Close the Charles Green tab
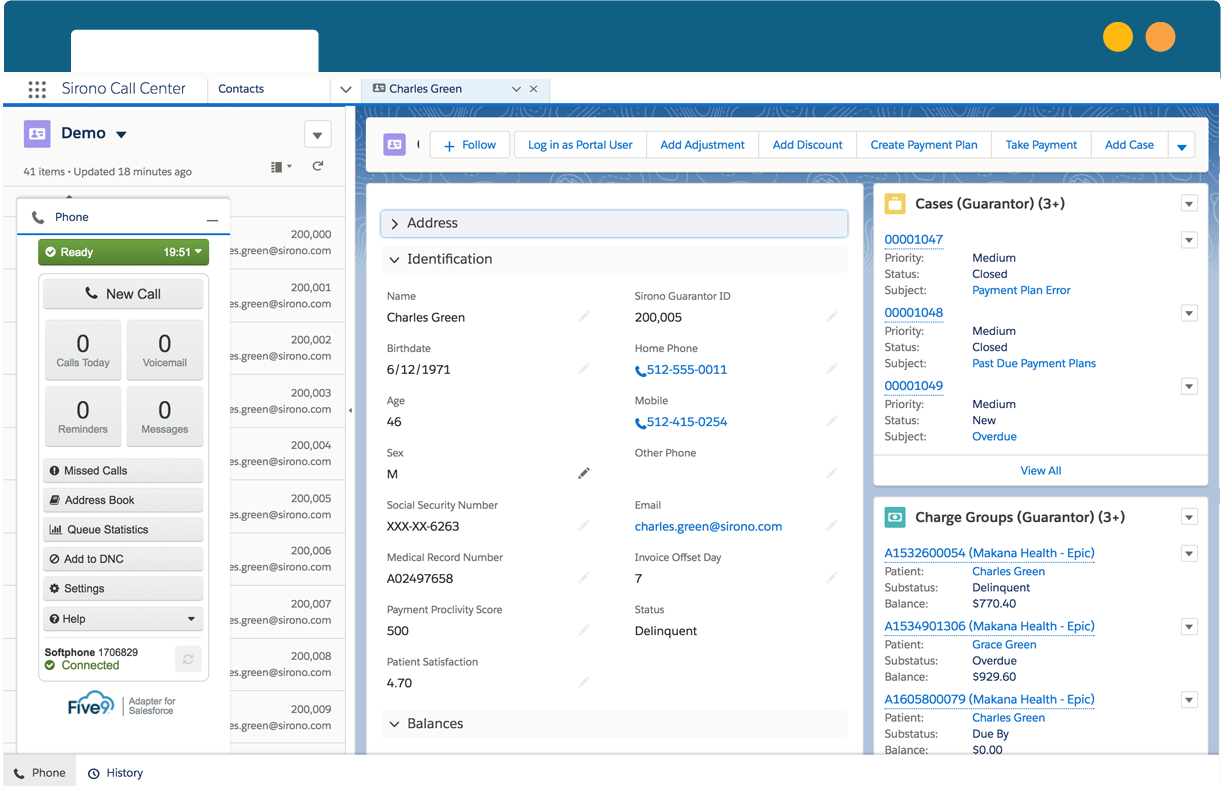The height and width of the screenshot is (786, 1224). click(x=533, y=89)
